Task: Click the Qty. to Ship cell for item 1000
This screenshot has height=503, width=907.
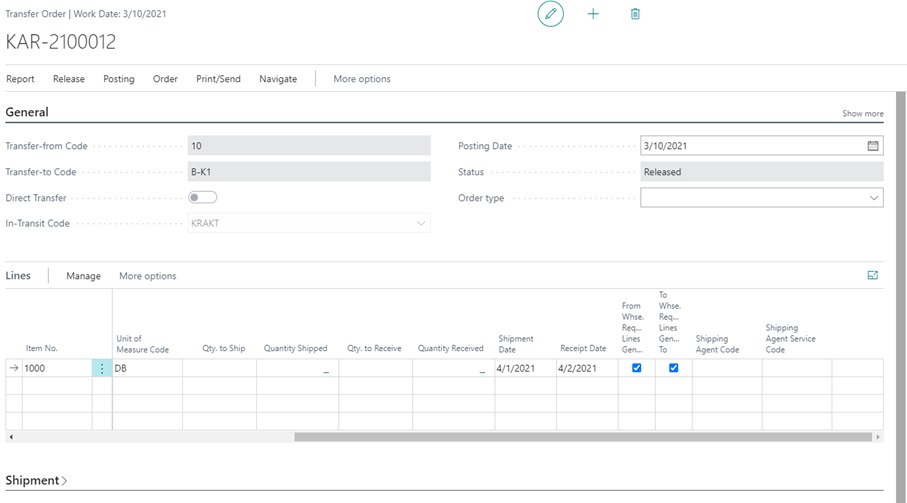Action: pyautogui.click(x=219, y=368)
